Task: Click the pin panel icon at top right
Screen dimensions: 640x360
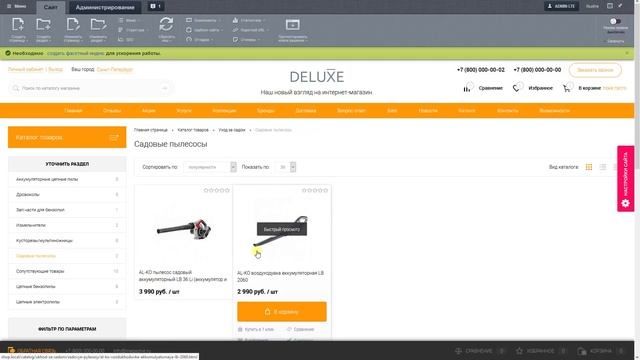Action: click(620, 6)
